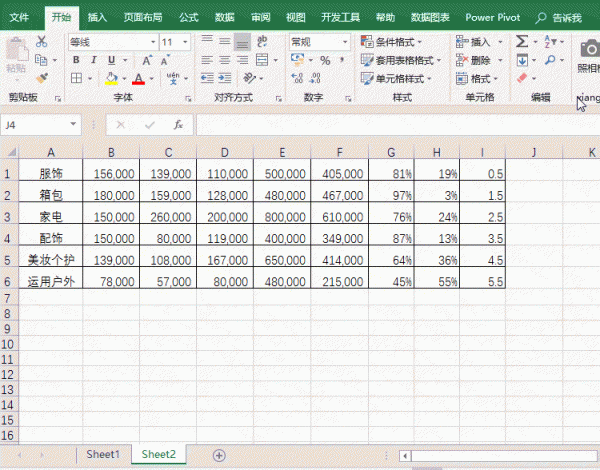Screen dimensions: 600x470
Task: Click Decrease Indent icon
Action: (207, 78)
